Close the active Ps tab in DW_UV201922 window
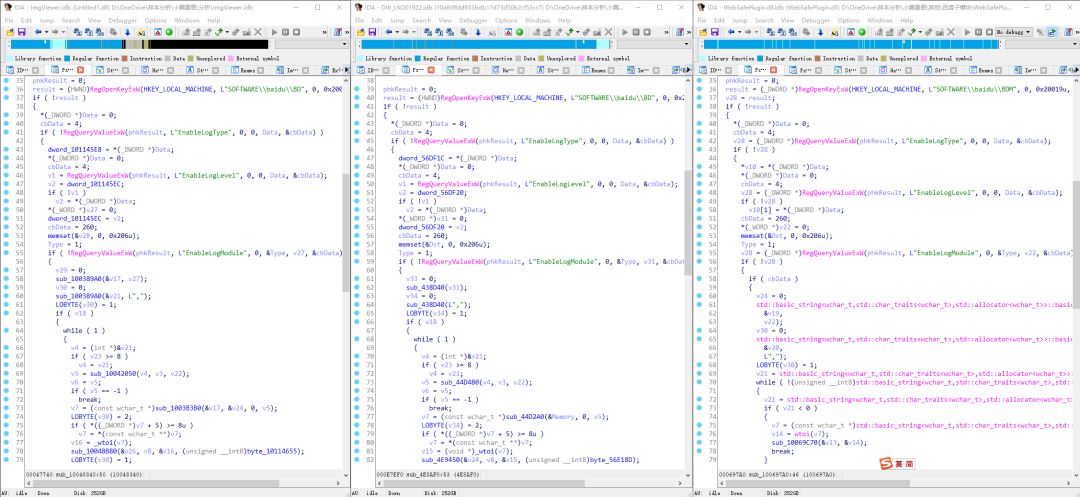1080x497 pixels. click(430, 70)
